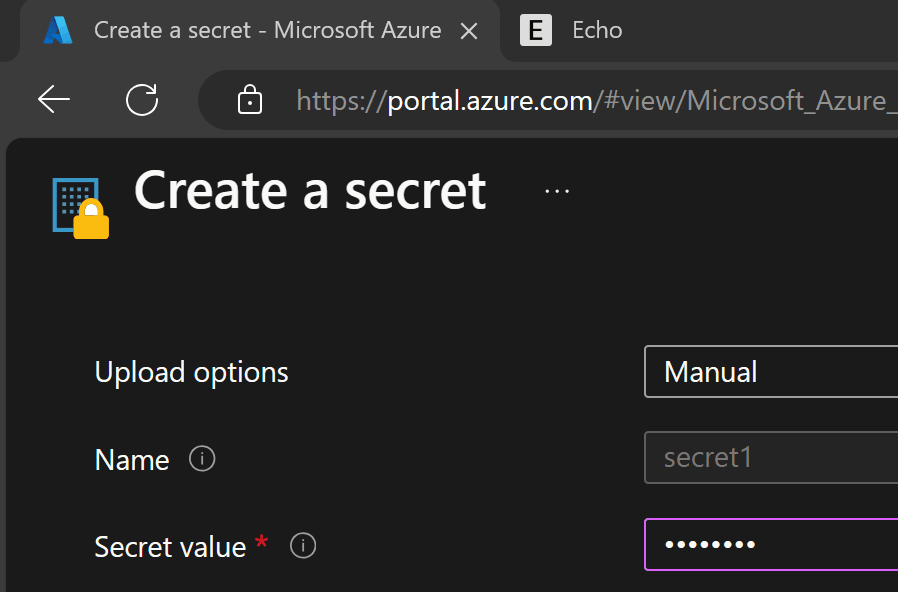Go back using the browser back arrow

pos(54,100)
